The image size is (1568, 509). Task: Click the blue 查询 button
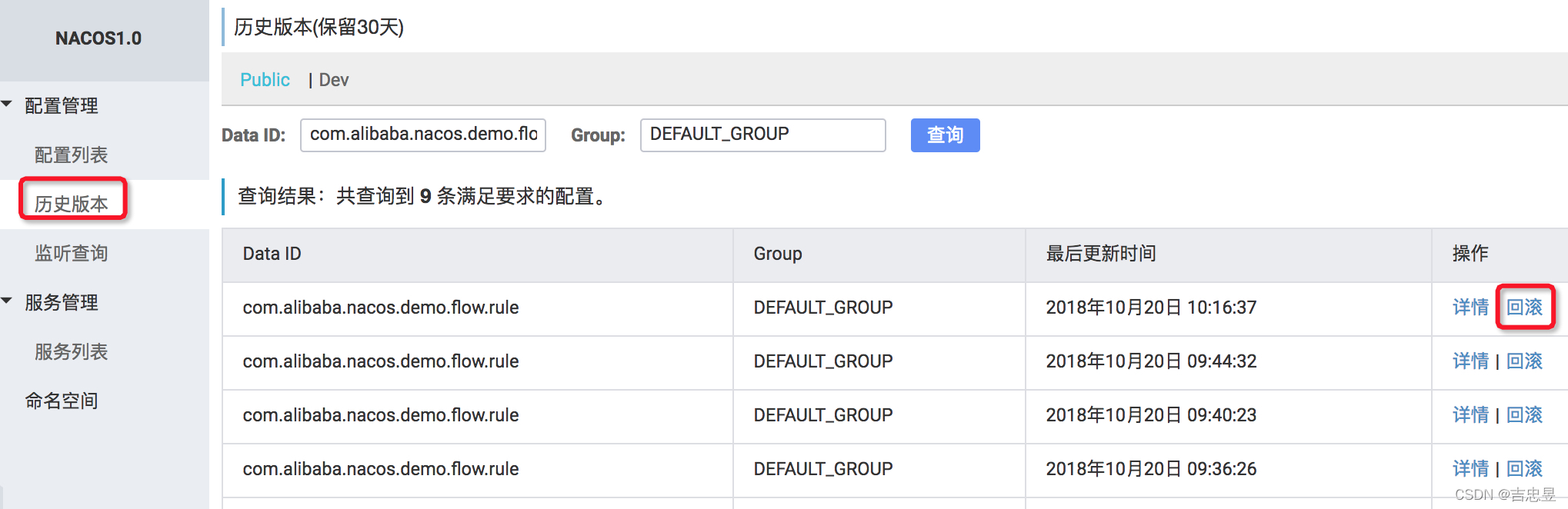point(946,135)
